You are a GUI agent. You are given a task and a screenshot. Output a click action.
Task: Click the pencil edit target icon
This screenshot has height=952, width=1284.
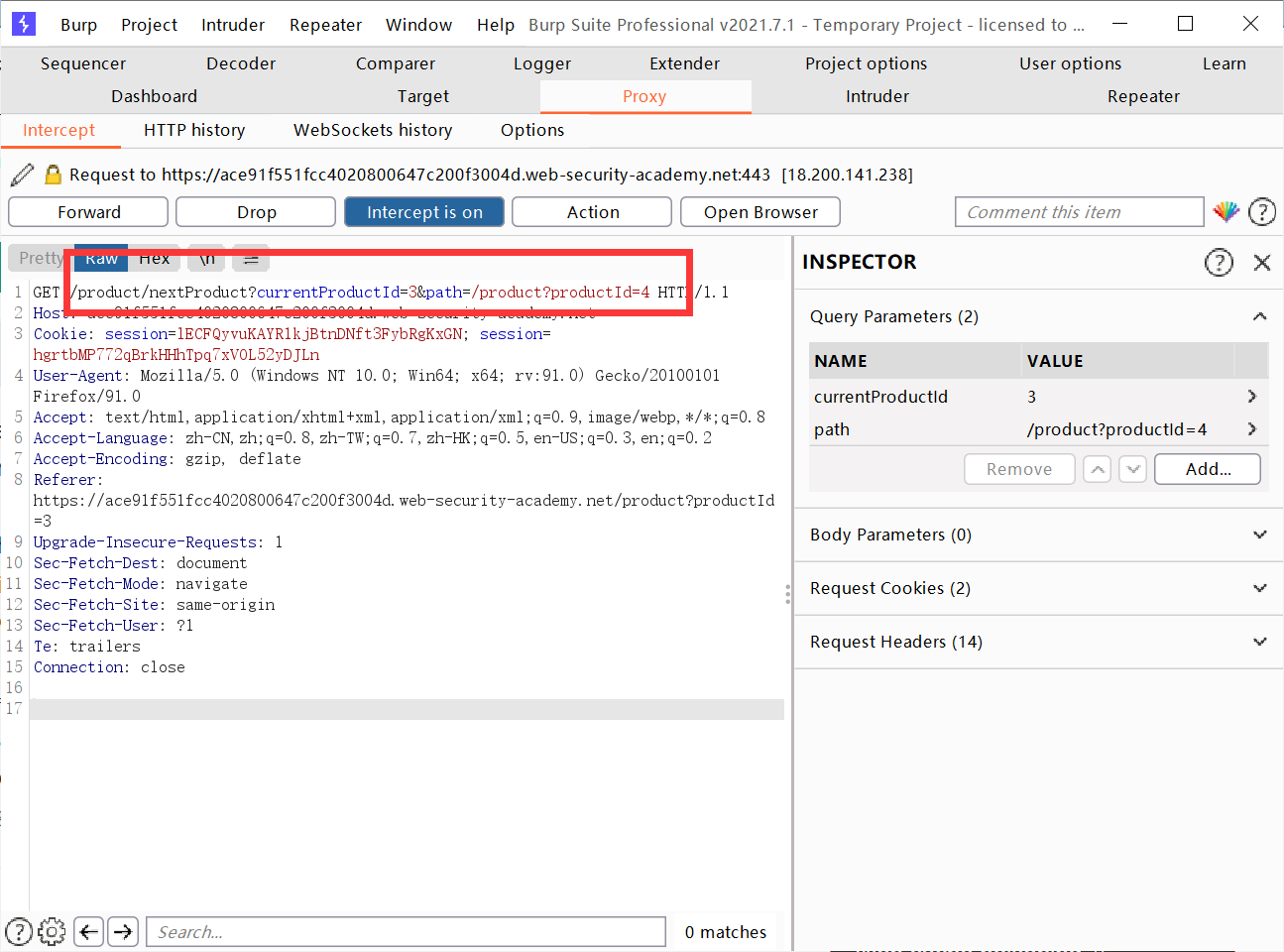point(22,175)
